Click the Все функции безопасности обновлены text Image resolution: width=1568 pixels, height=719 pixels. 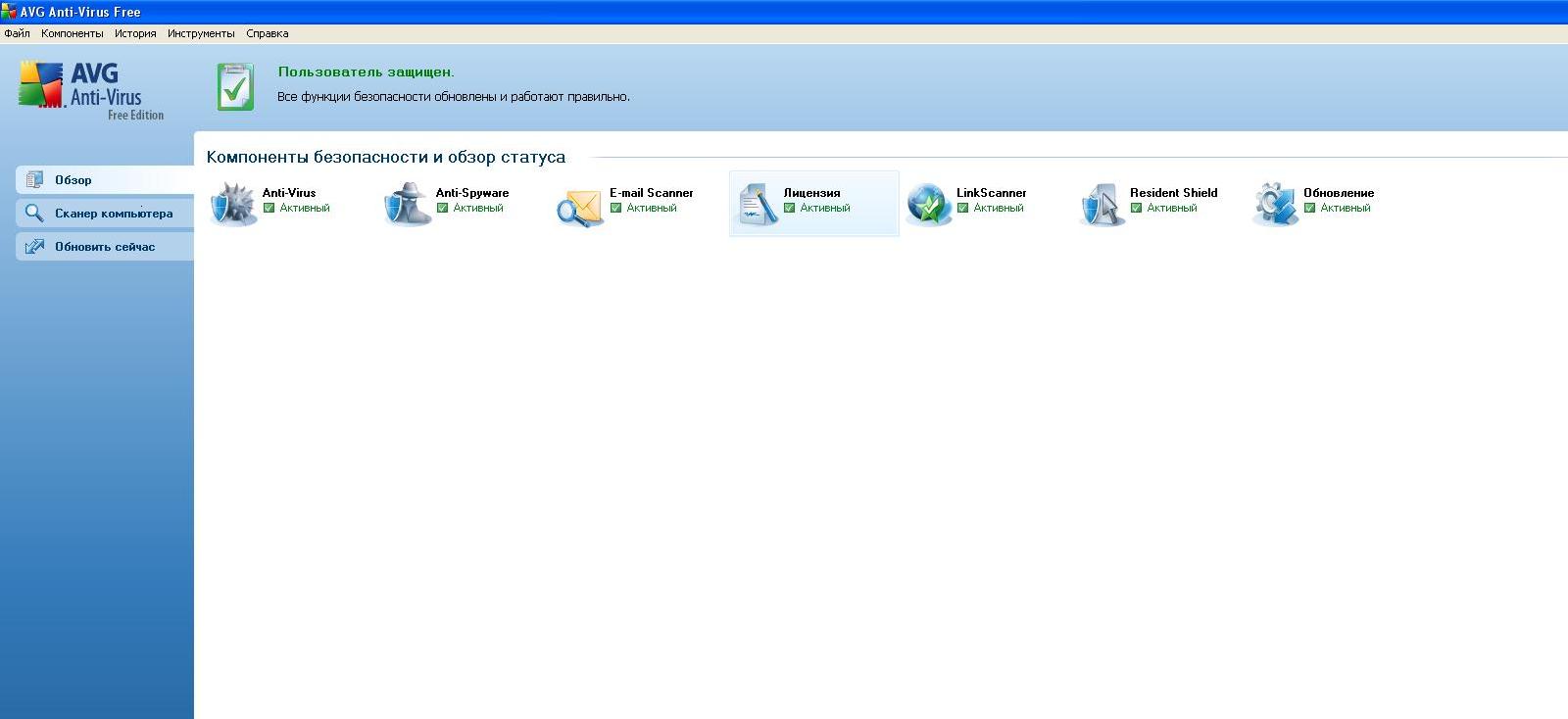[x=454, y=97]
